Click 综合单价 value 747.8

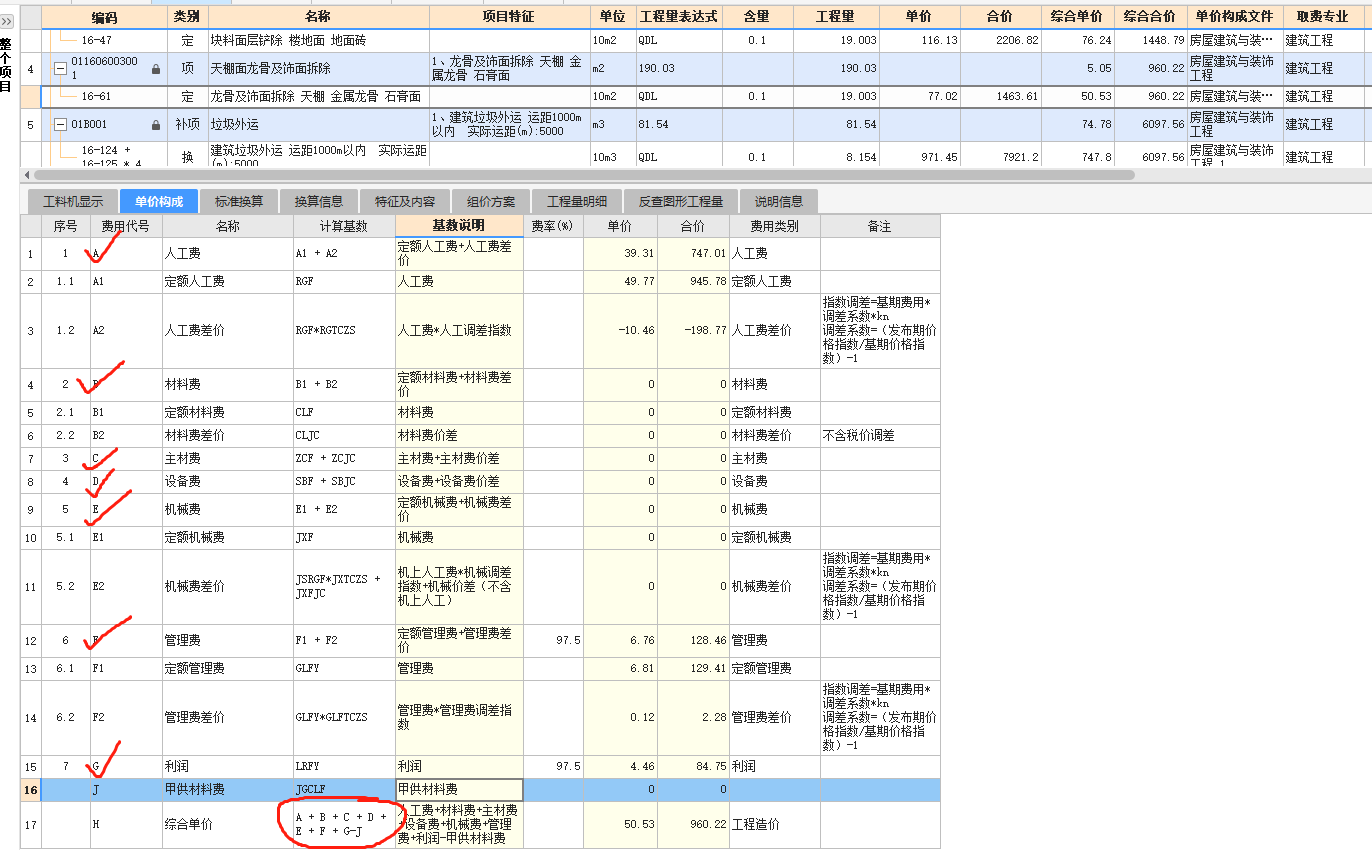click(1095, 157)
